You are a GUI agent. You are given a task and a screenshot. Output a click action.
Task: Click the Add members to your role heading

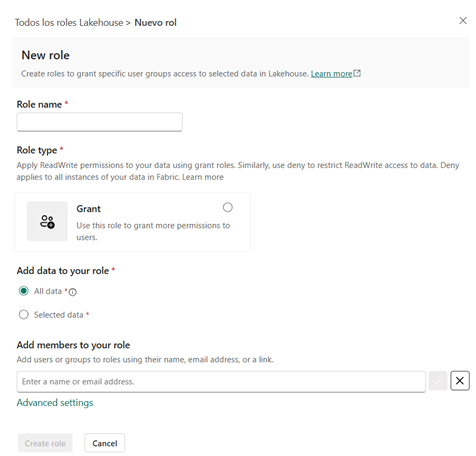73,345
